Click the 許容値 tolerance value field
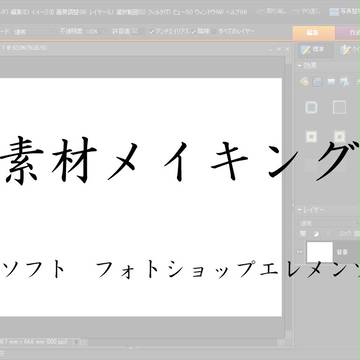 (135, 31)
